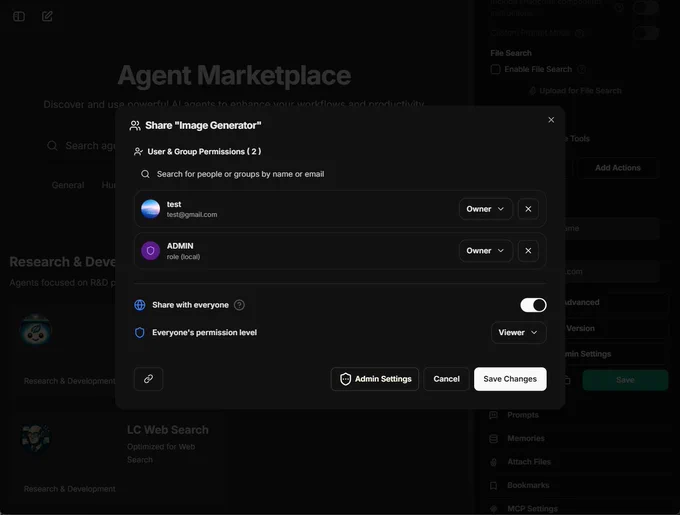Click the first Research & Development agent avatar

tap(36, 329)
